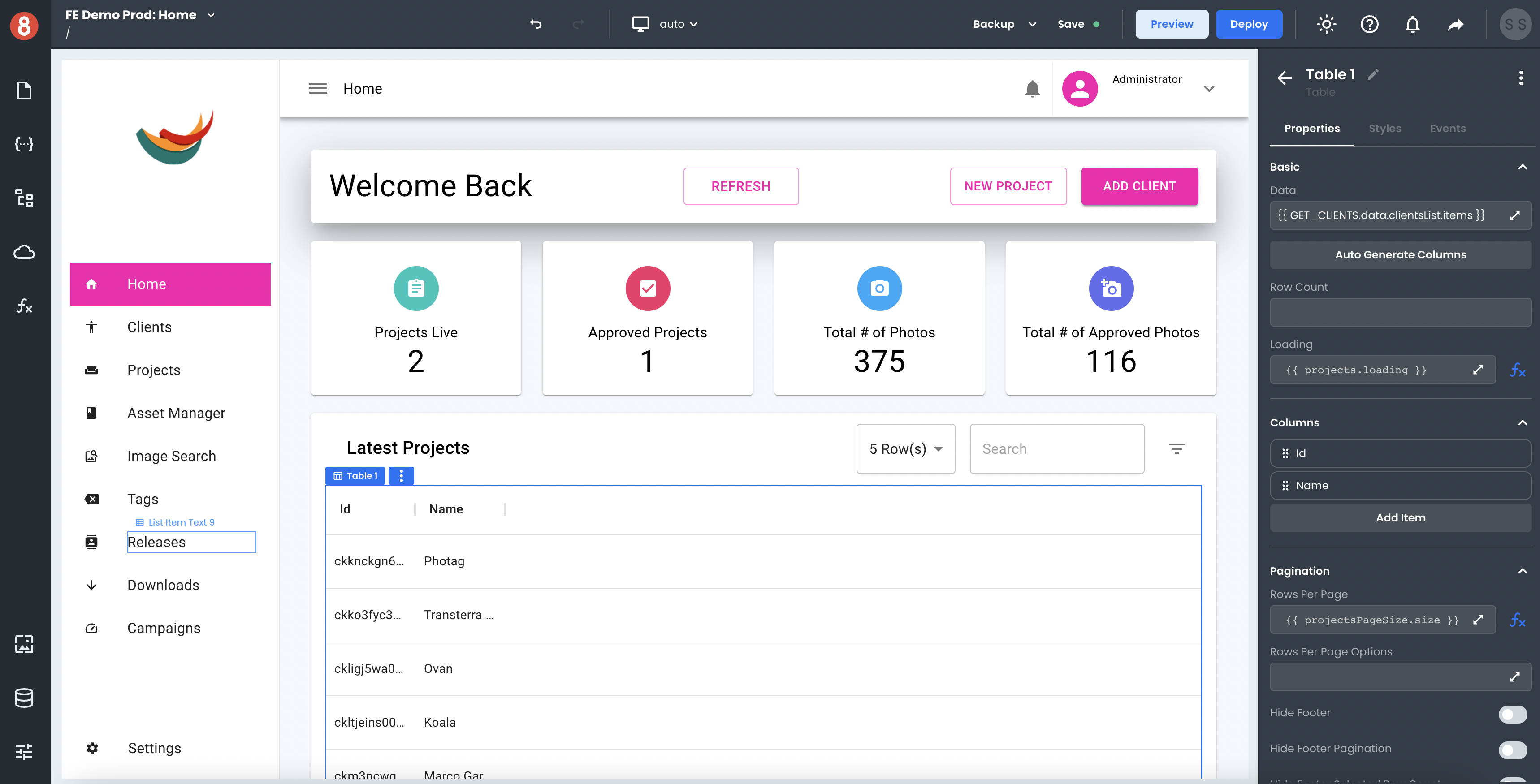Viewport: 1540px width, 784px height.
Task: Click the Releases sidebar icon
Action: [x=91, y=541]
